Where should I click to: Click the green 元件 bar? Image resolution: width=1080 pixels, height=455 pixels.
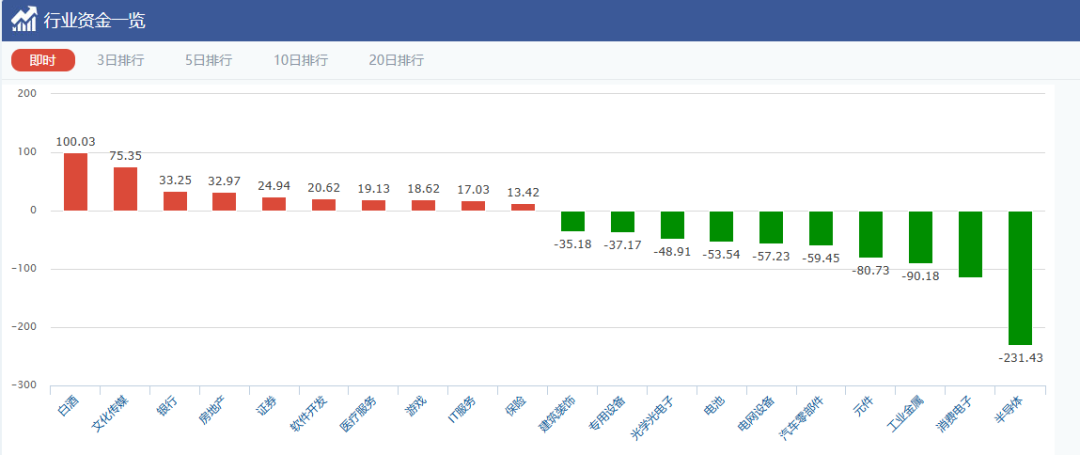tap(871, 235)
